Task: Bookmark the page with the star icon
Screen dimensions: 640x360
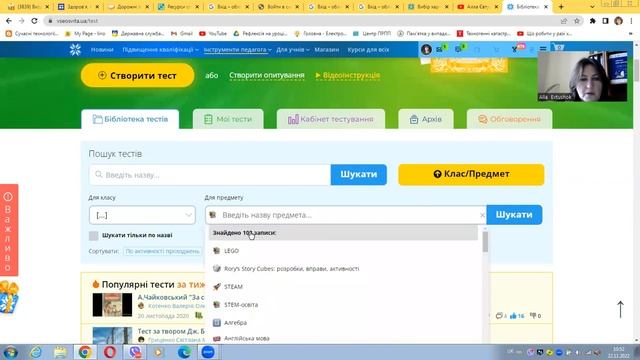Action: point(577,21)
